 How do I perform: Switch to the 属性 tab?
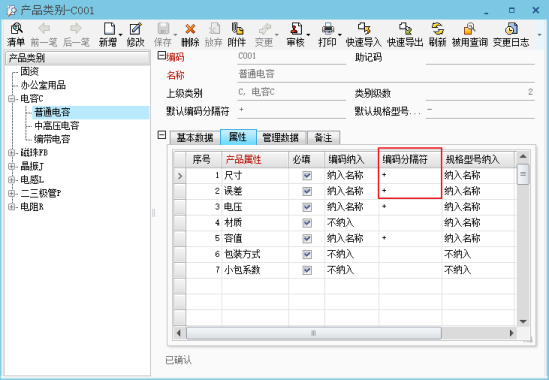pos(238,137)
